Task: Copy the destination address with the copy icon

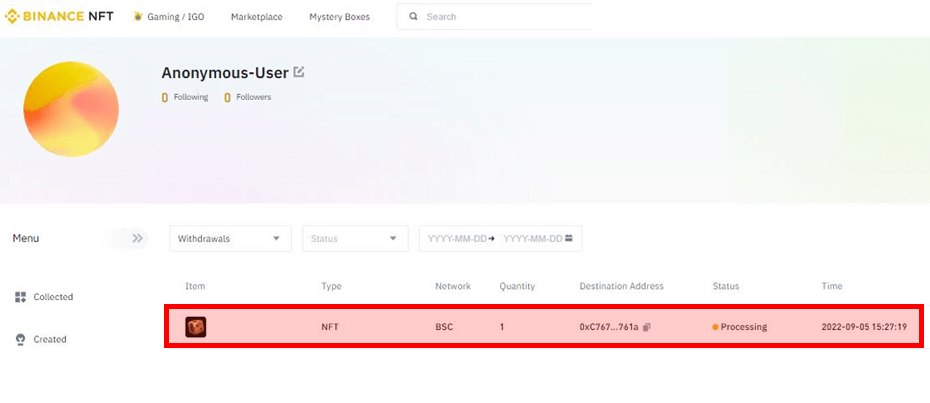Action: (648, 327)
